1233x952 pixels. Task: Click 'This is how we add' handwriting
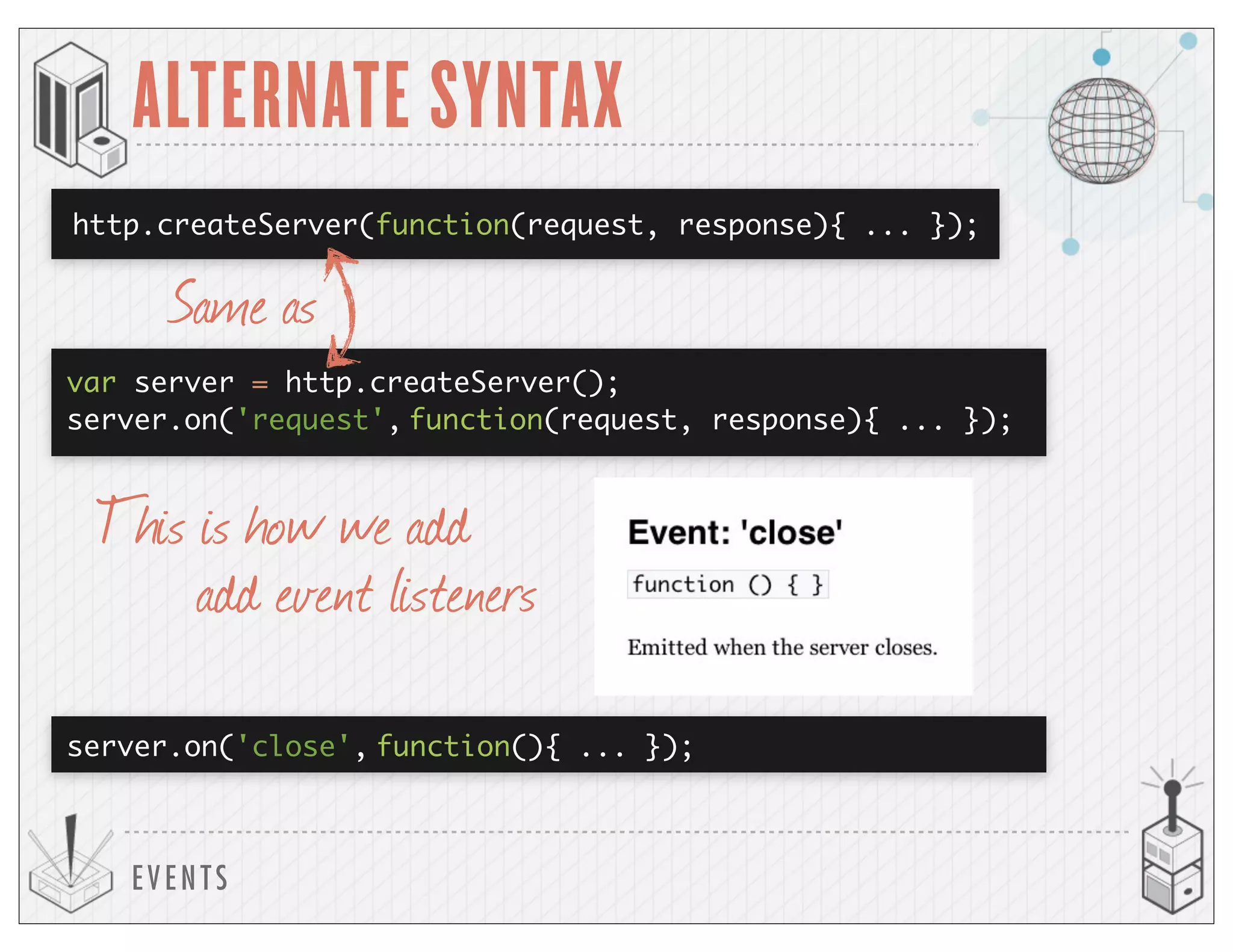point(283,520)
